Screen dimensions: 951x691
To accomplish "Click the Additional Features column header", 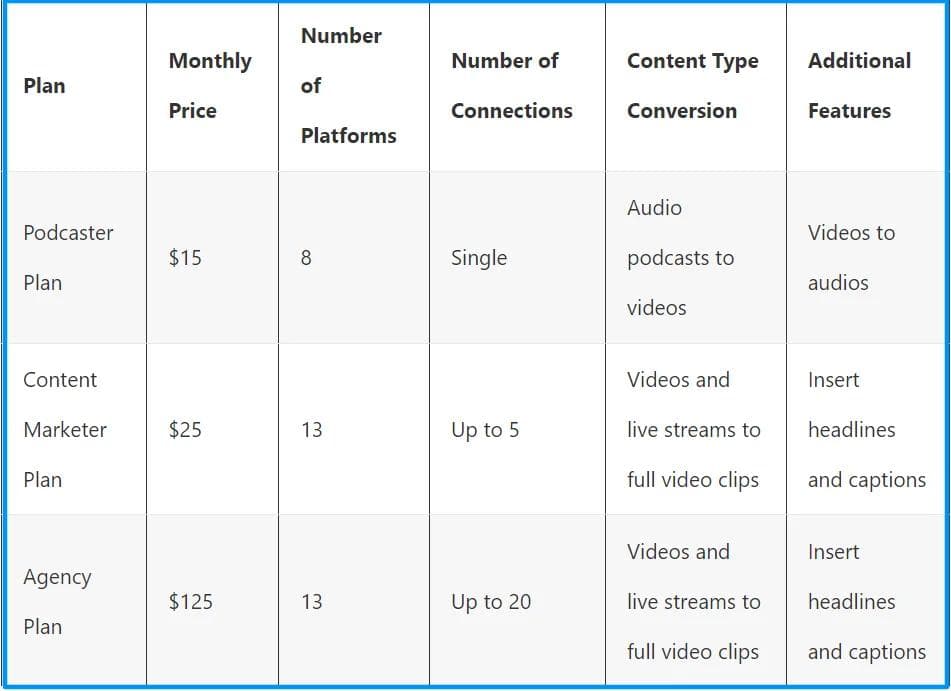I will coord(859,86).
